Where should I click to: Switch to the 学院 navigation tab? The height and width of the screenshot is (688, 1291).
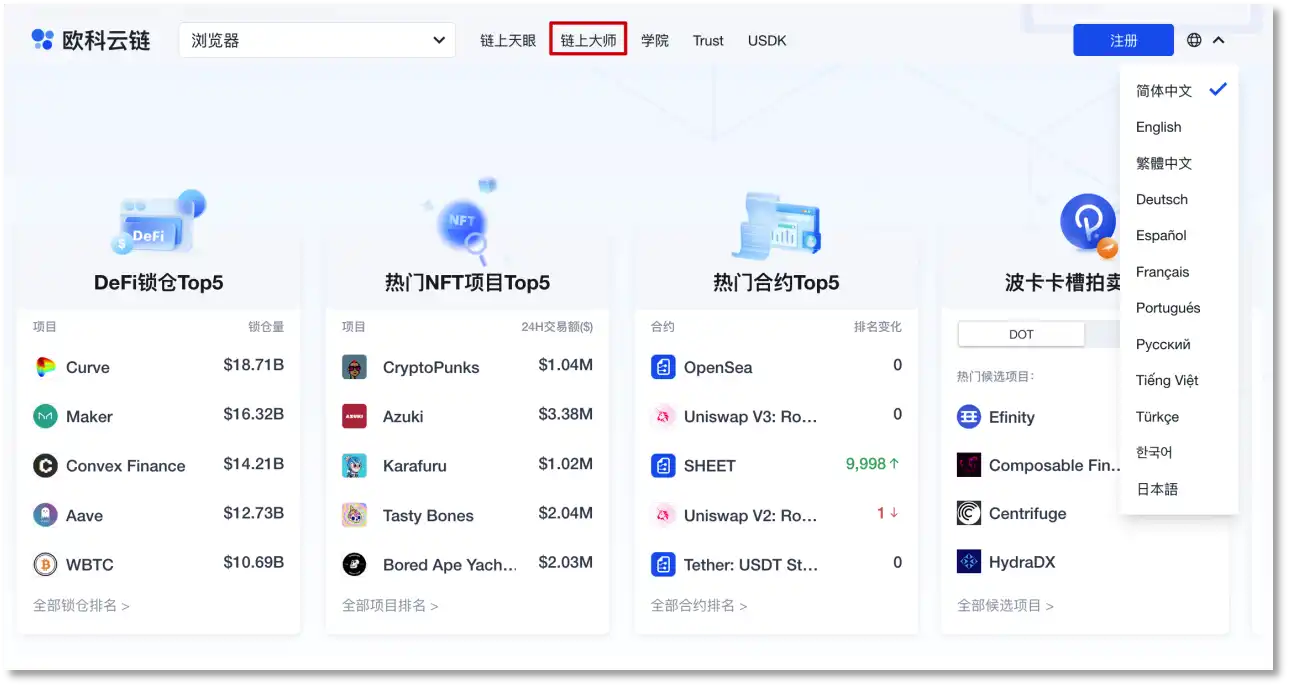pyautogui.click(x=656, y=40)
